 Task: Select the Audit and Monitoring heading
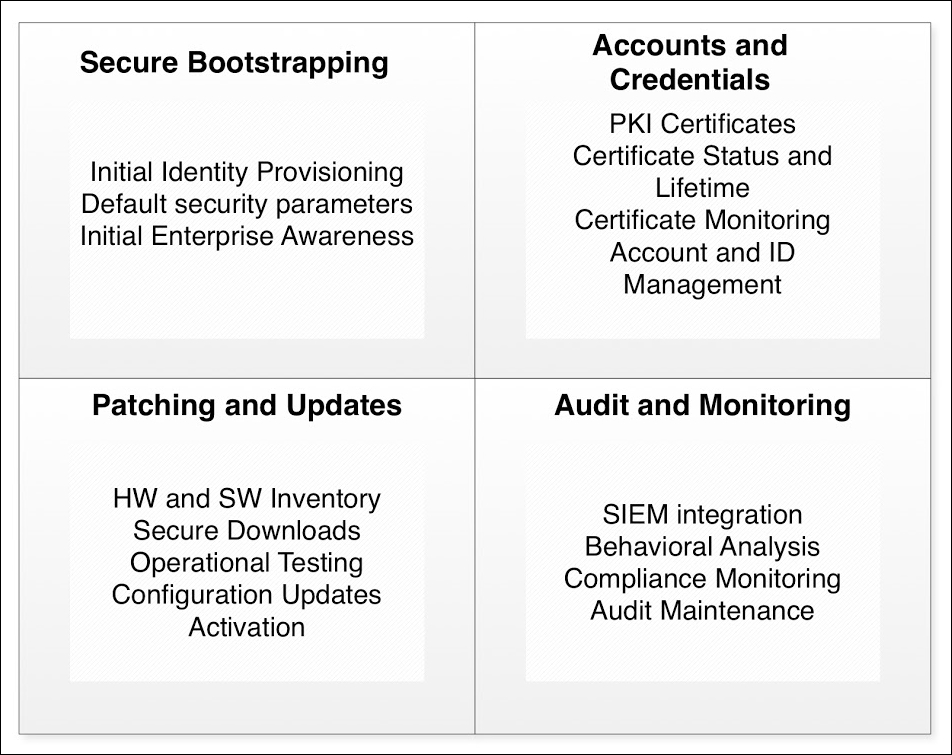(702, 405)
